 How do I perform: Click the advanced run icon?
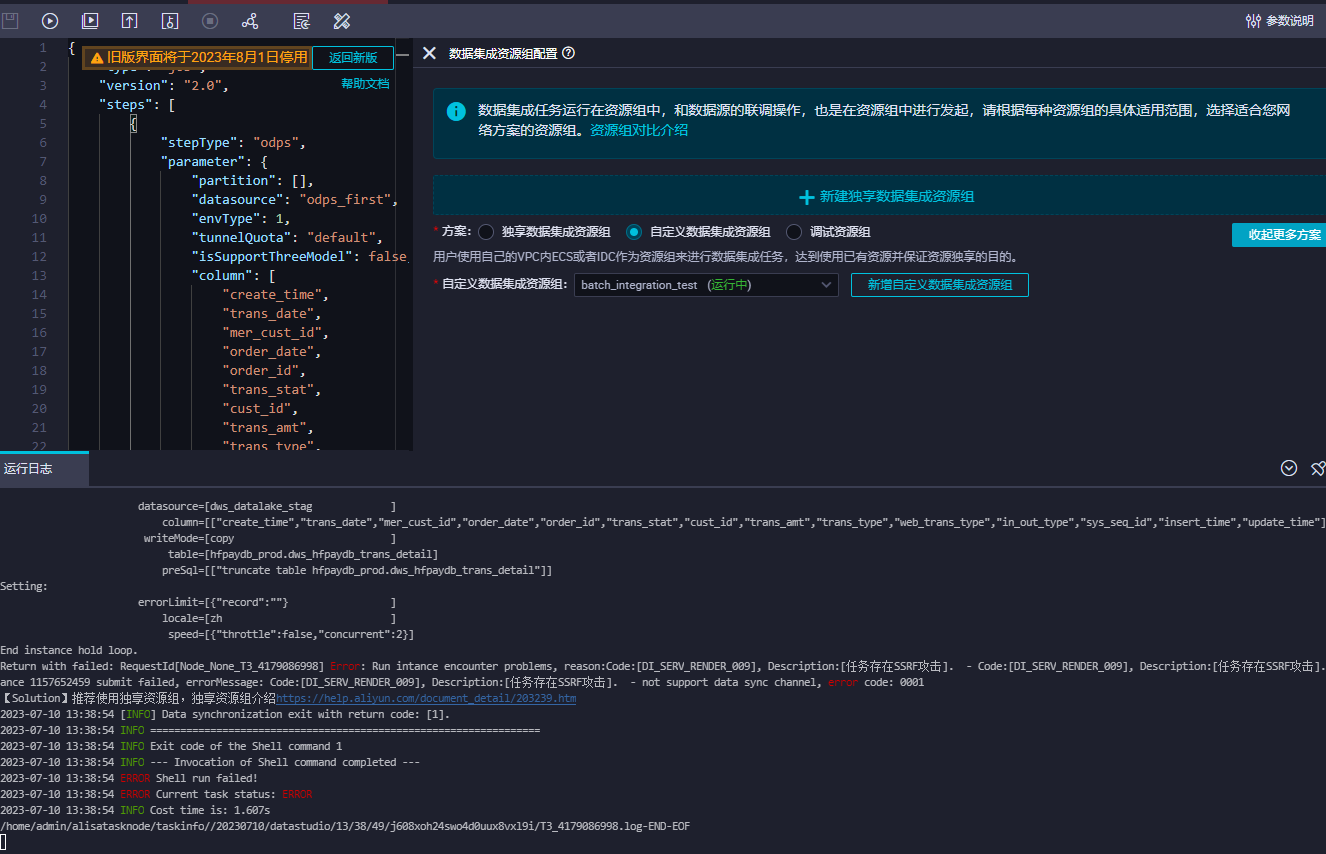(x=90, y=20)
